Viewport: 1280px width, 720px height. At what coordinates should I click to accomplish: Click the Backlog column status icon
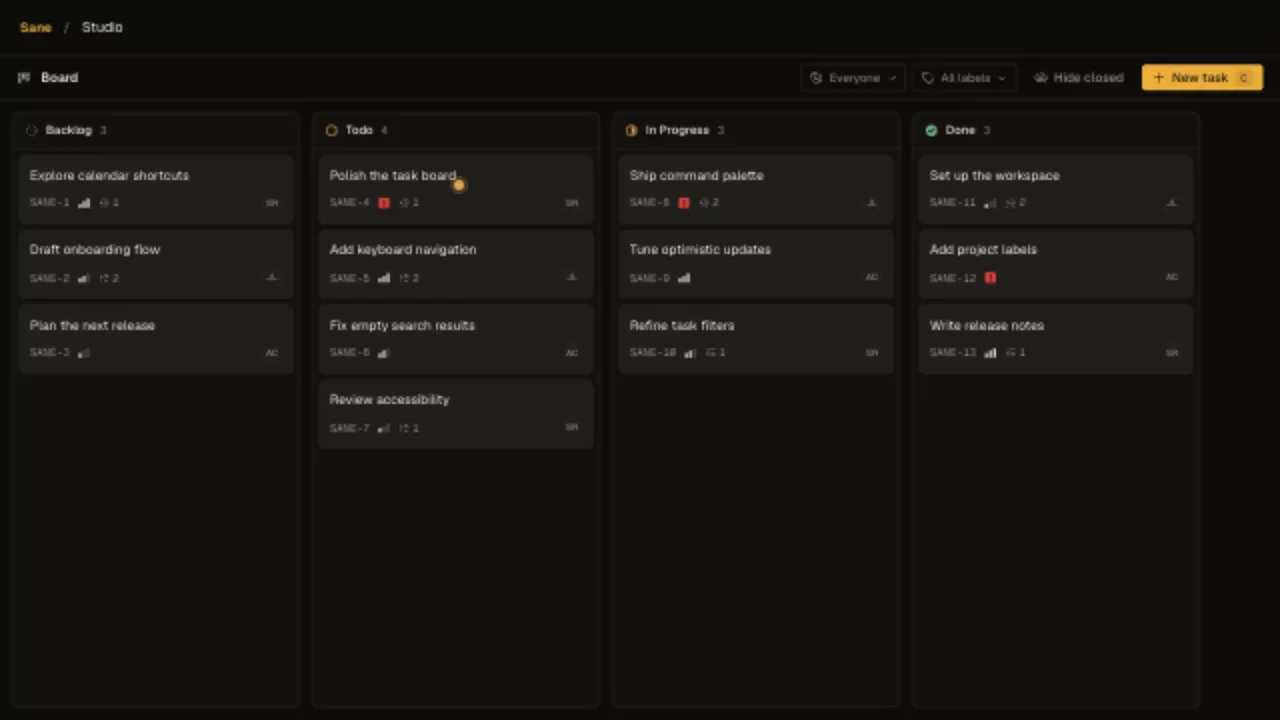click(x=31, y=130)
